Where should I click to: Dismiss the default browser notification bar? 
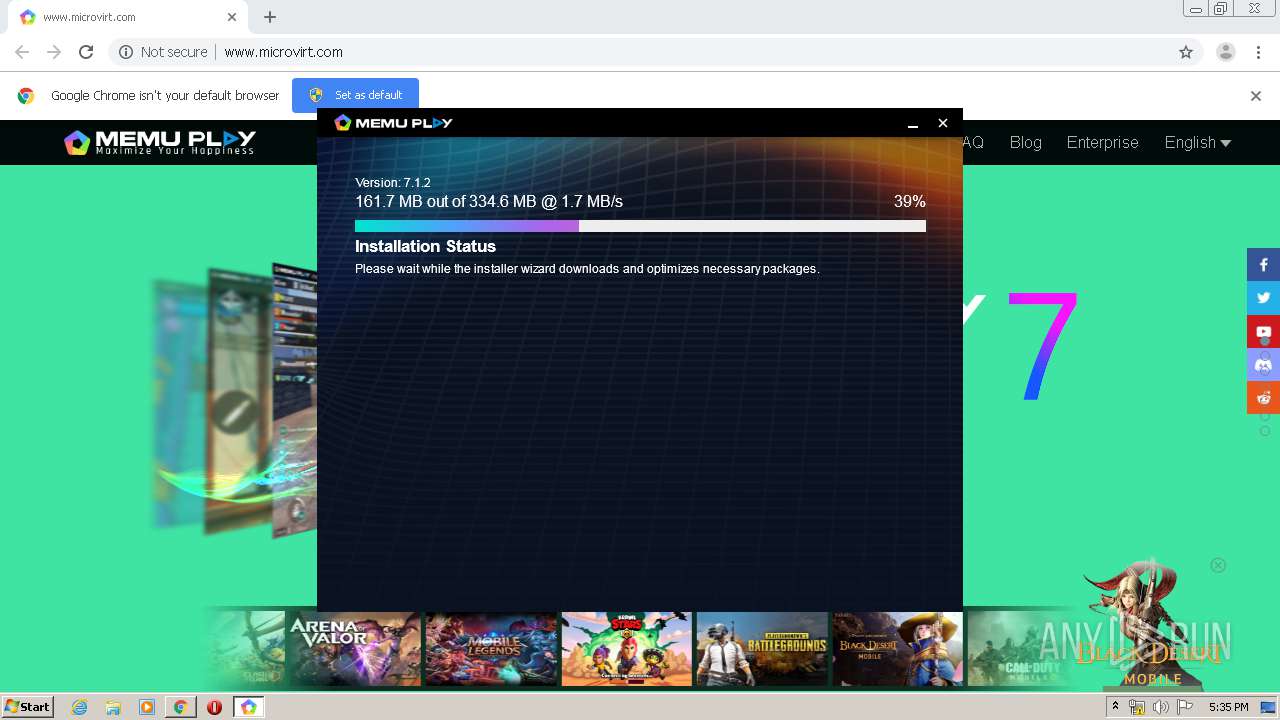tap(1256, 96)
